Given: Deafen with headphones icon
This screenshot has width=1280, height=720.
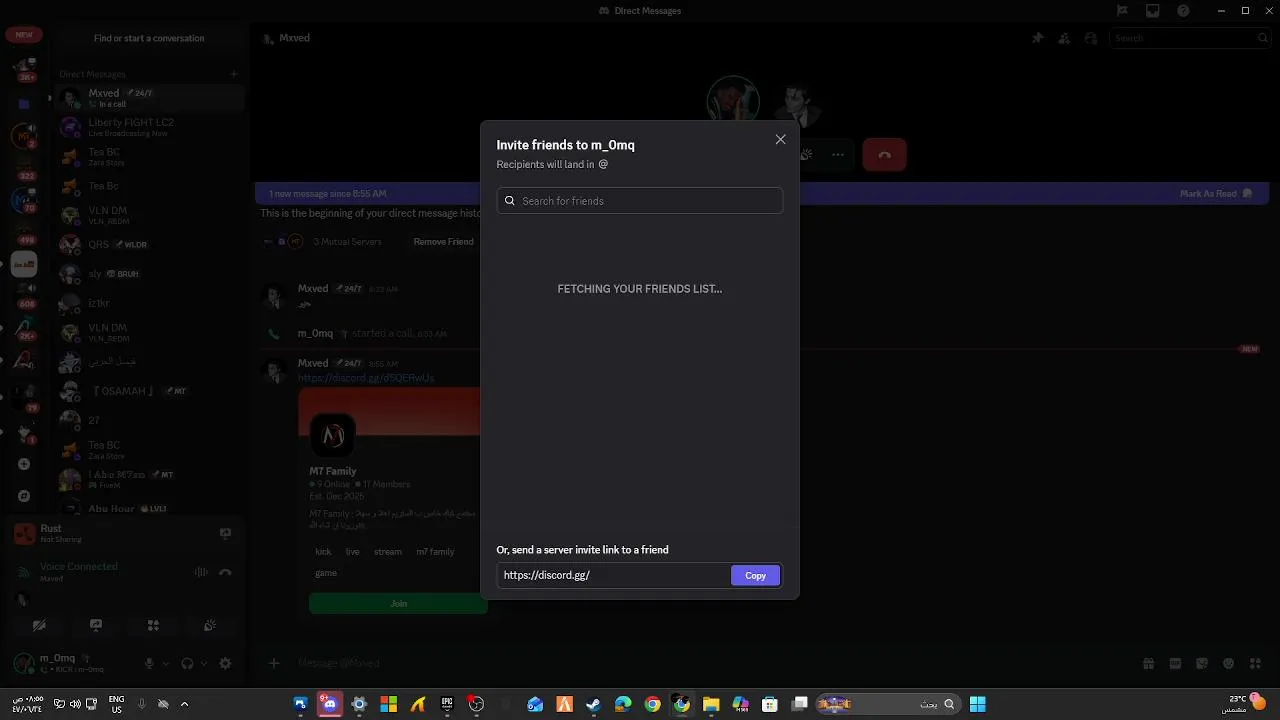Looking at the screenshot, I should pyautogui.click(x=187, y=663).
